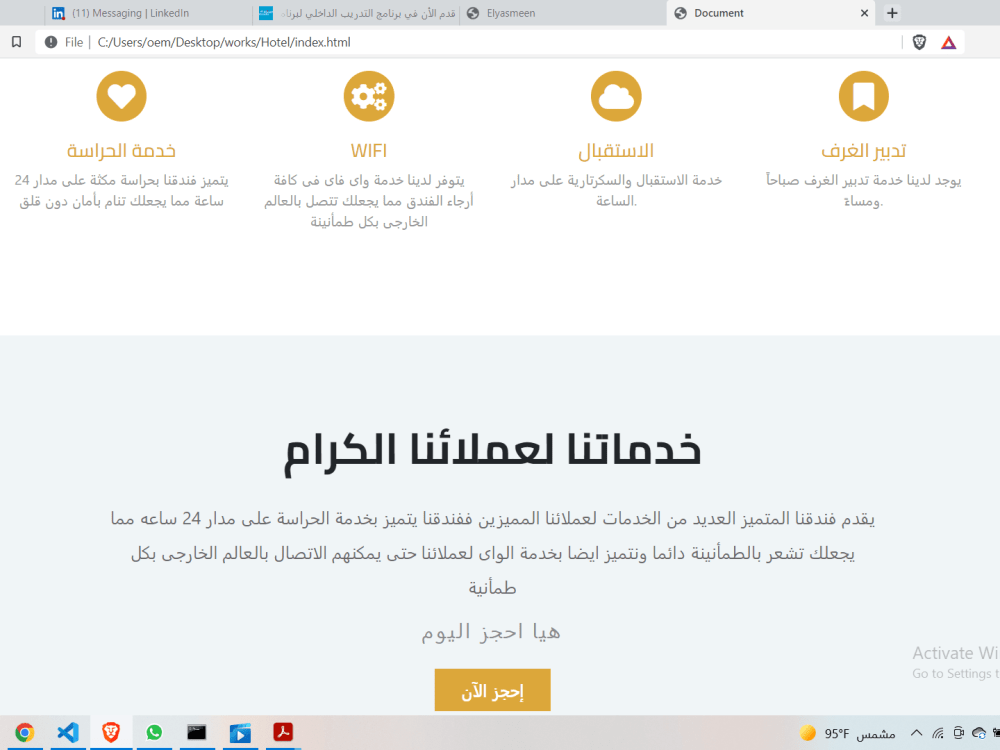The image size is (1000, 750).
Task: Click the cloud icon above الاستقبال
Action: coord(616,96)
